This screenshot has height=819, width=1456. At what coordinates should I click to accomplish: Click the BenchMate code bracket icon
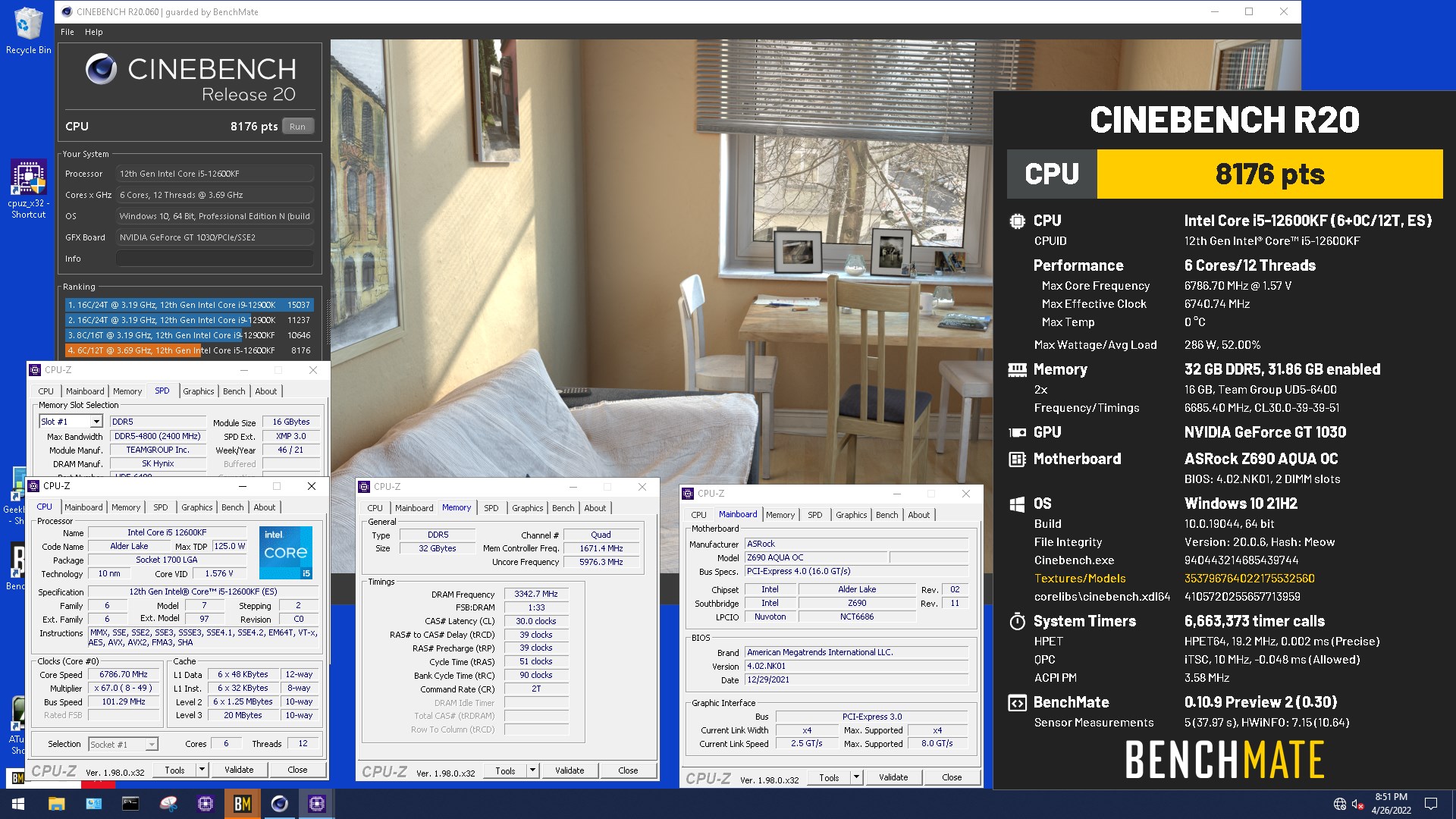(x=1017, y=702)
